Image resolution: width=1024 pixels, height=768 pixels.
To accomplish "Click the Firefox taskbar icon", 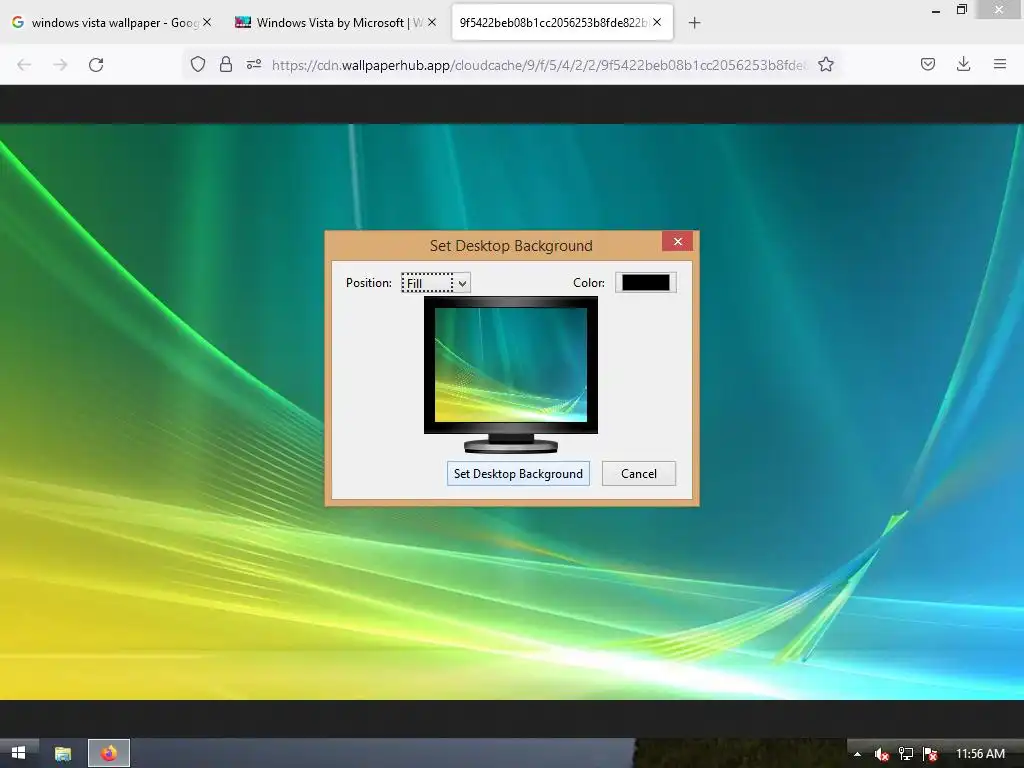I will pyautogui.click(x=109, y=754).
